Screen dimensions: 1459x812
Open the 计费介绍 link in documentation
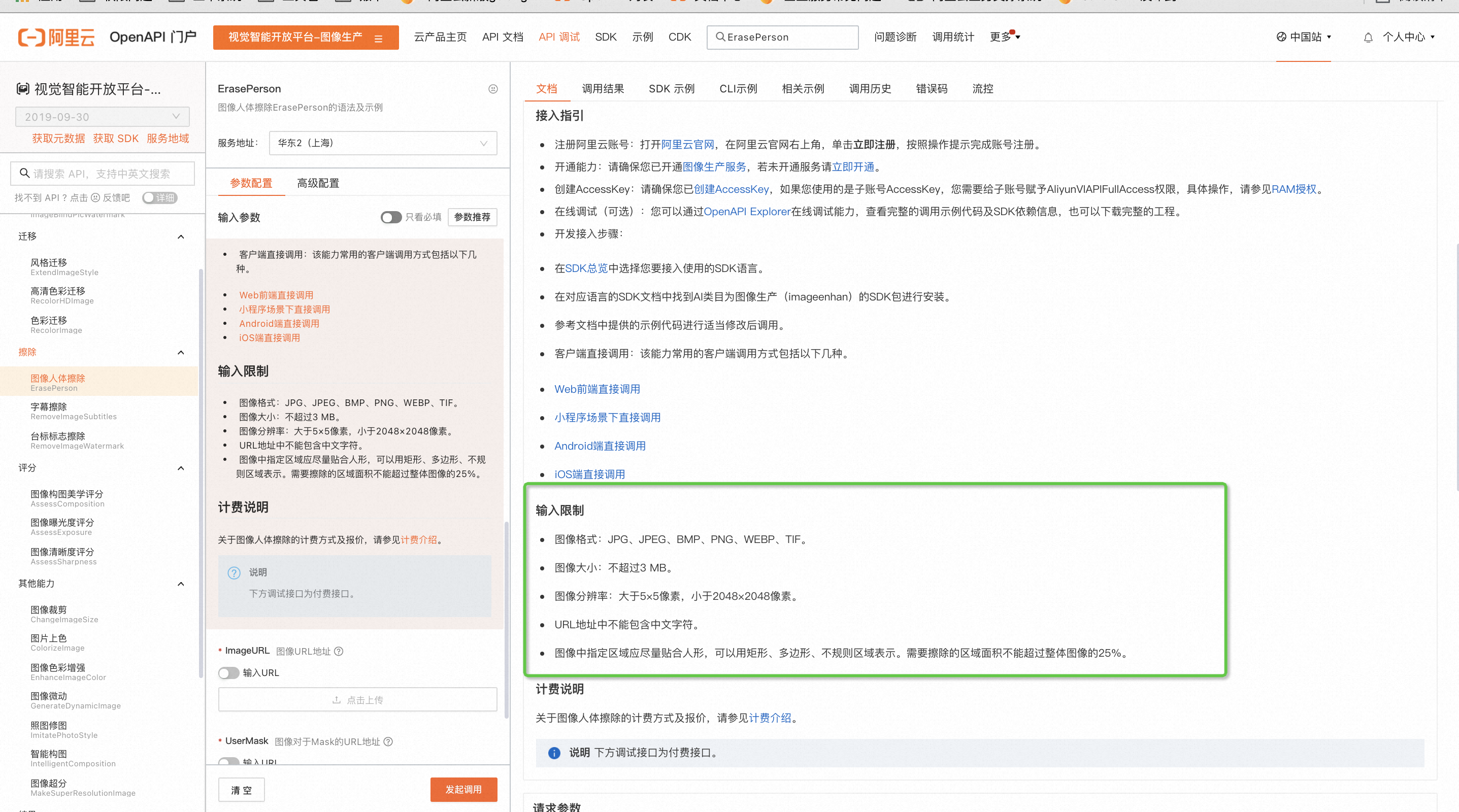tap(769, 718)
